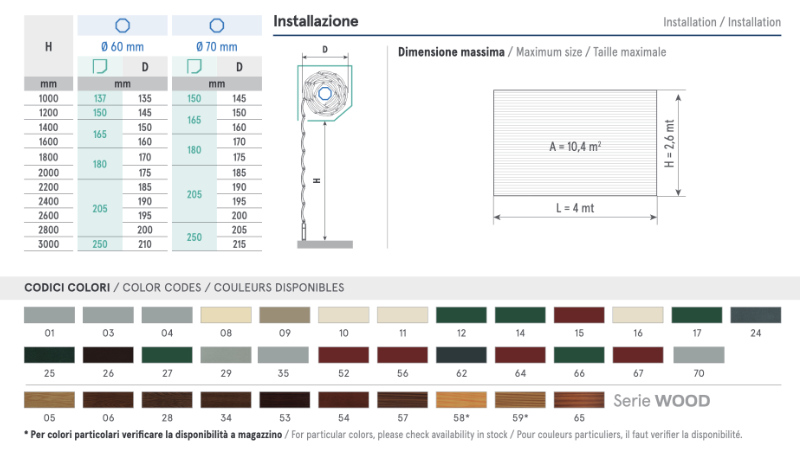Image resolution: width=800 pixels, height=455 pixels.
Task: Pick color swatch 24
Action: point(755,315)
